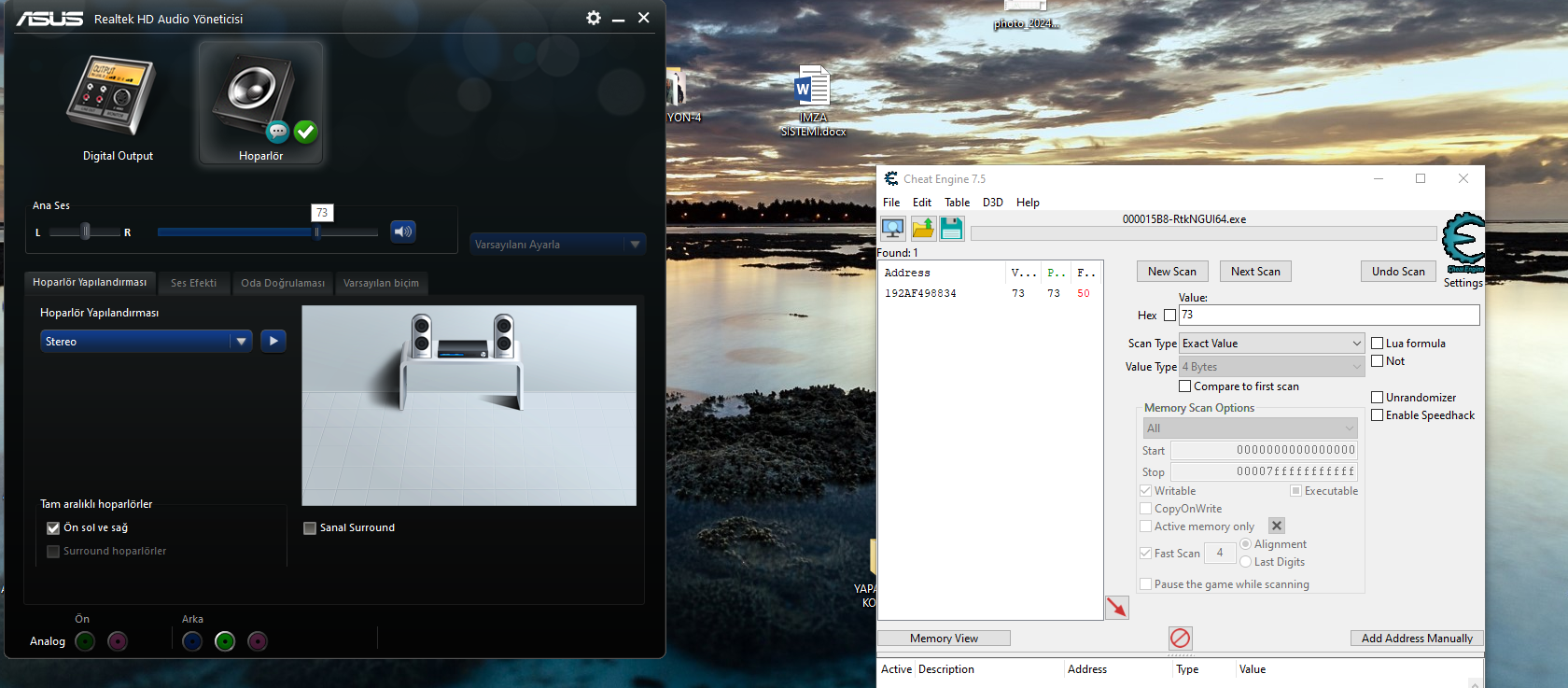Screen dimensions: 1568x688
Task: Click the green rear analog jack
Action: tap(225, 641)
